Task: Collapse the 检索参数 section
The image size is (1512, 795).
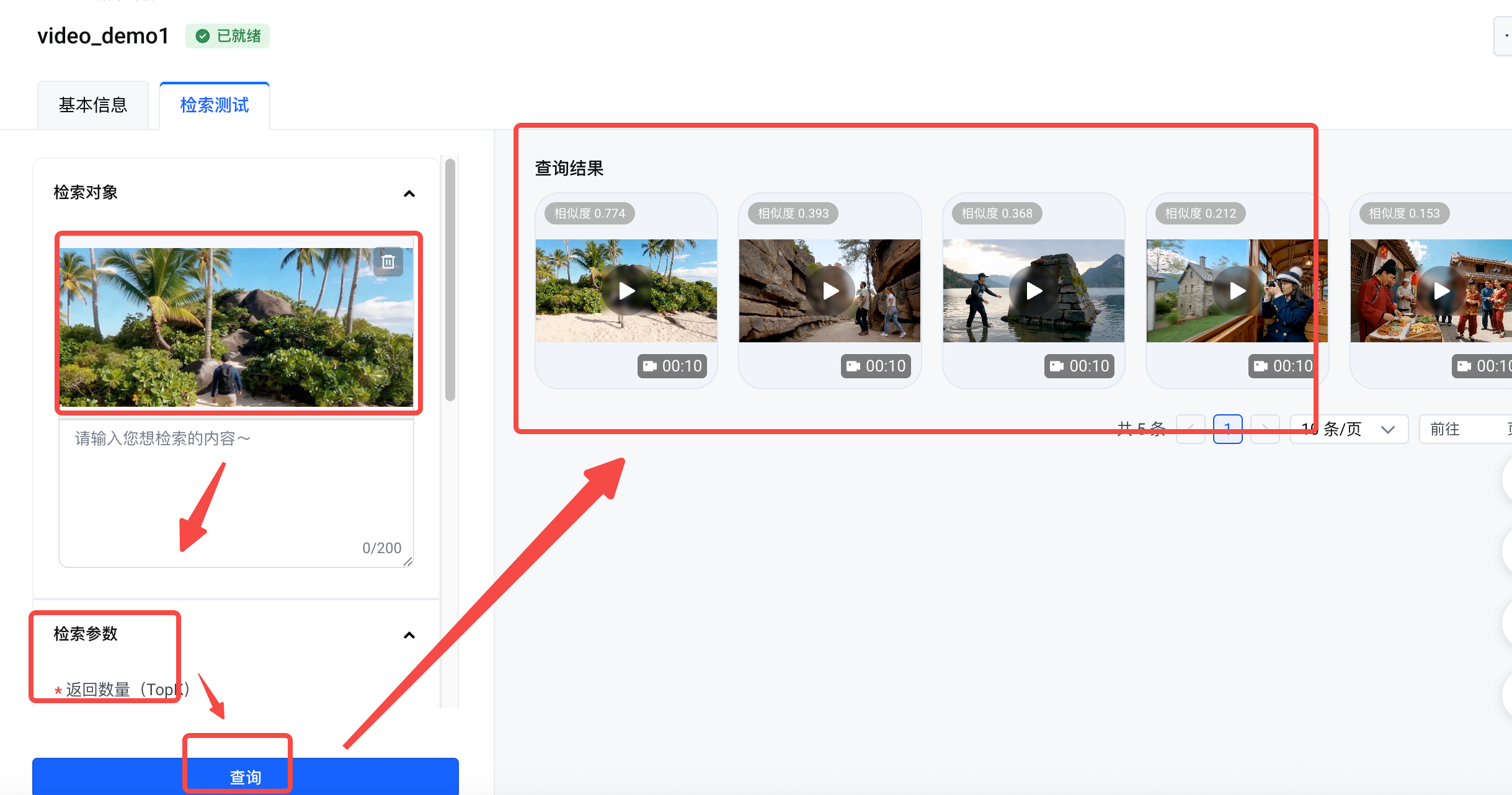Action: tap(409, 635)
